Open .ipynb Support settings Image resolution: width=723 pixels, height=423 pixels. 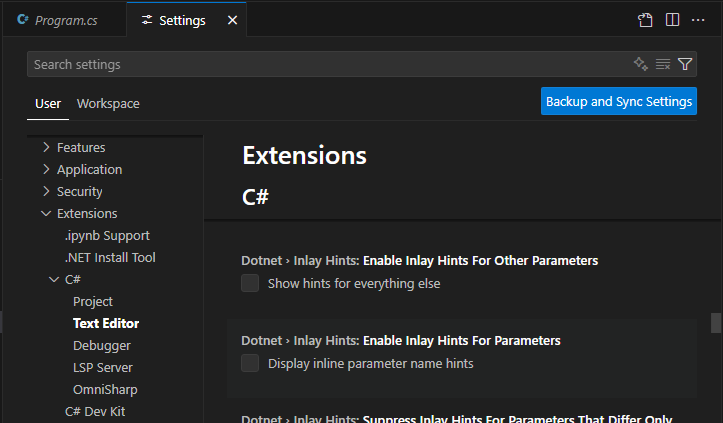pos(107,236)
